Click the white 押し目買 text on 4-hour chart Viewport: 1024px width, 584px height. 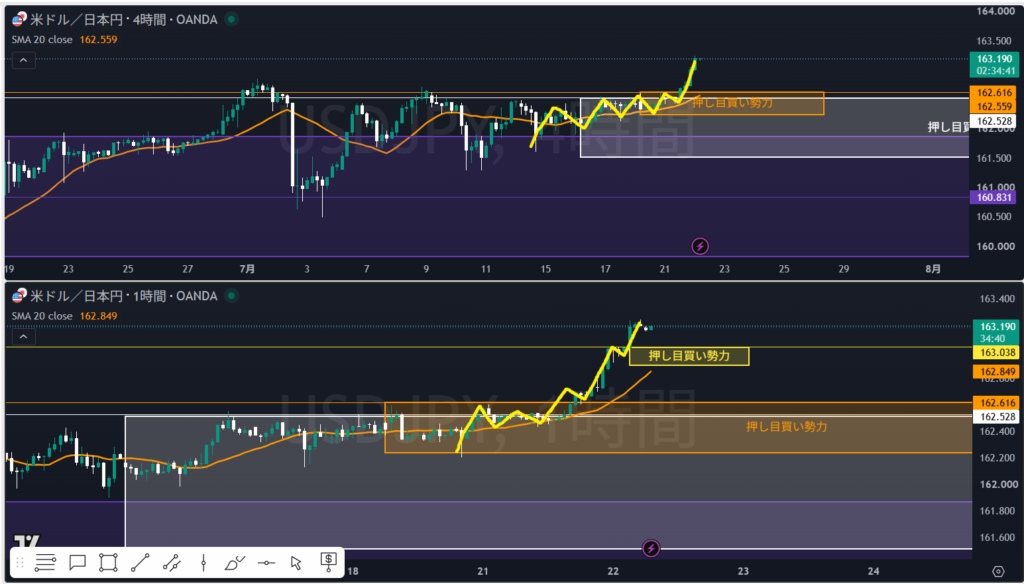[x=948, y=127]
